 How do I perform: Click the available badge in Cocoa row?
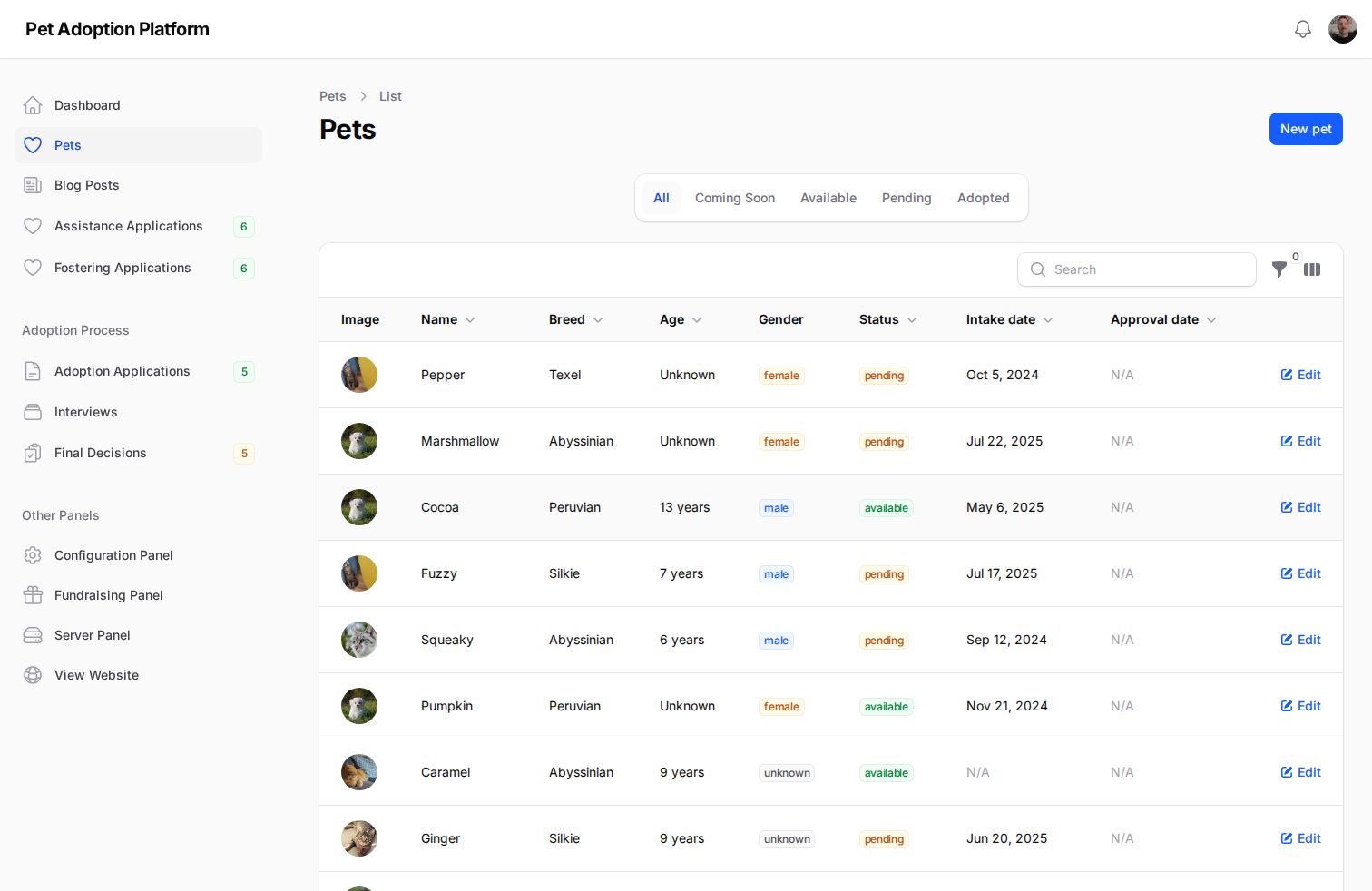887,508
